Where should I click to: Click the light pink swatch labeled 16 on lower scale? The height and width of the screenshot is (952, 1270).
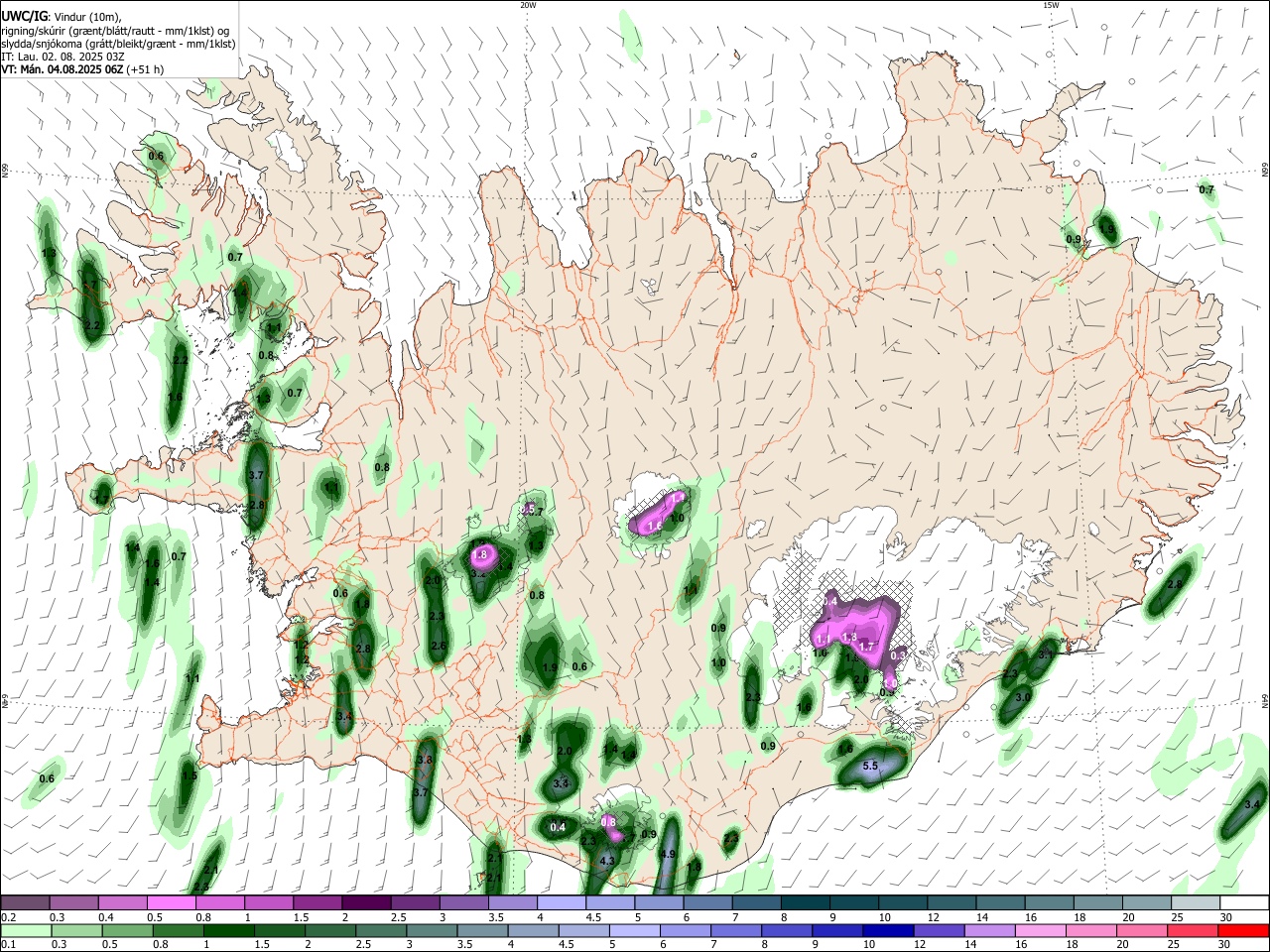[x=1039, y=930]
